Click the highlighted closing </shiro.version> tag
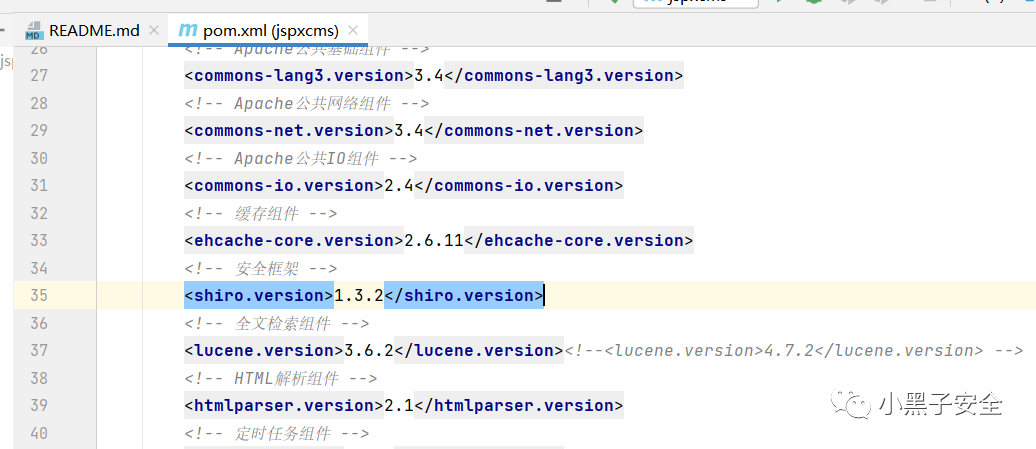This screenshot has width=1036, height=449. click(464, 295)
